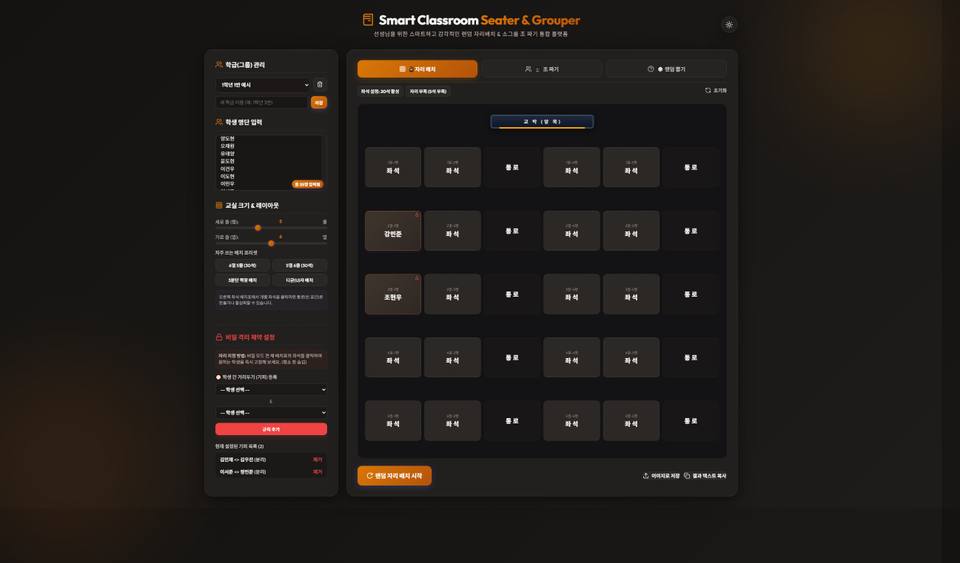Toggle the first-row first 좌석 seat cell

[393, 167]
